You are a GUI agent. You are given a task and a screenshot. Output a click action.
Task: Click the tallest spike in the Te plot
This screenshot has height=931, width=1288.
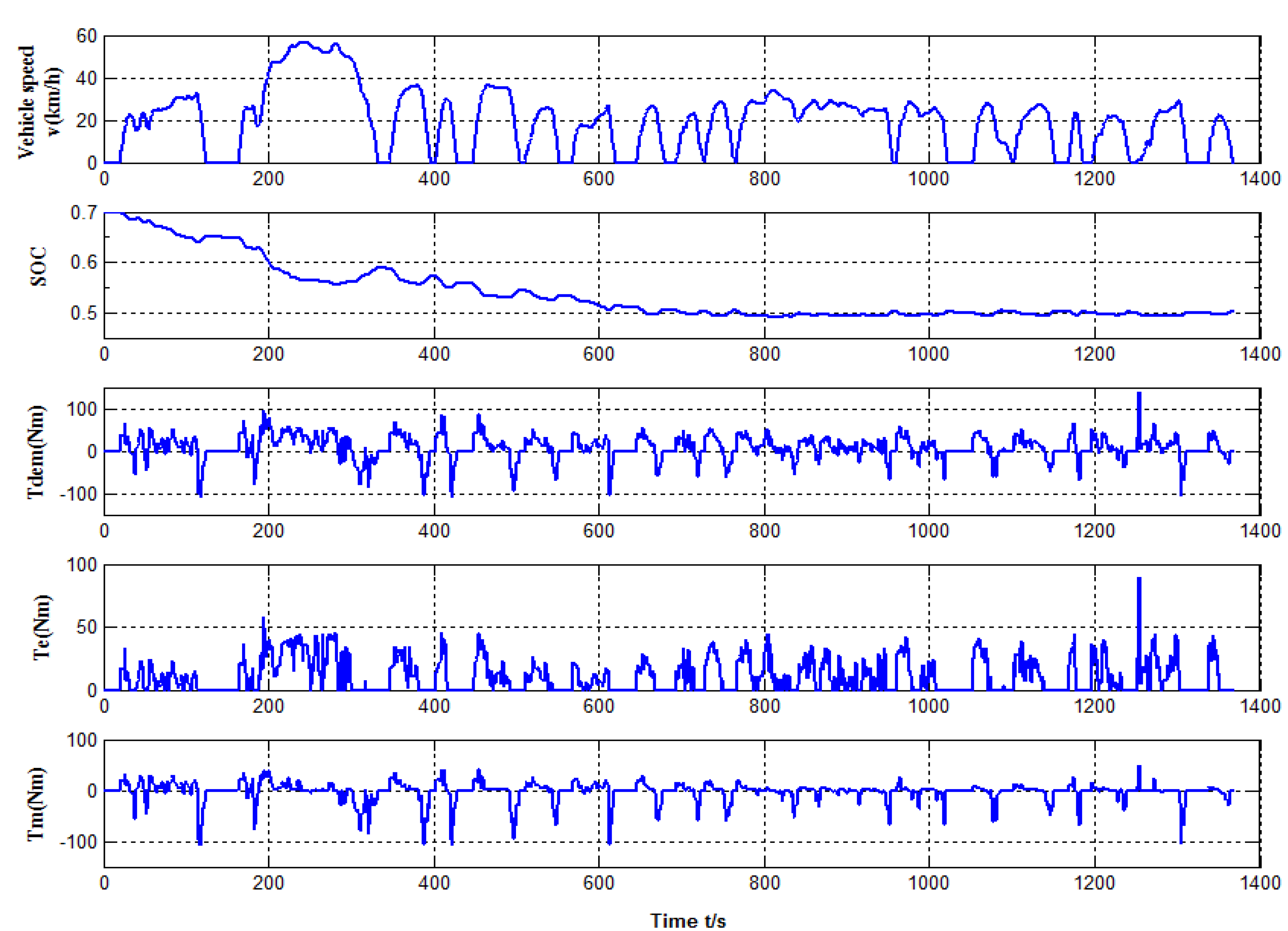[x=1138, y=580]
